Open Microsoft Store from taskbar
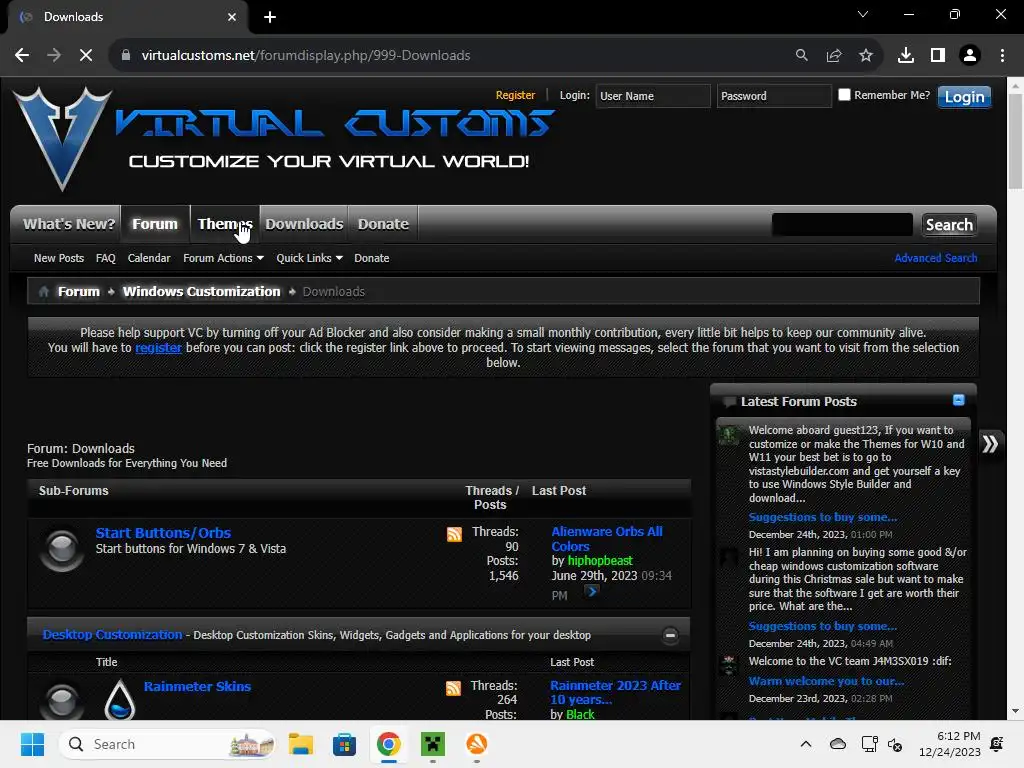This screenshot has width=1024, height=768. (344, 744)
